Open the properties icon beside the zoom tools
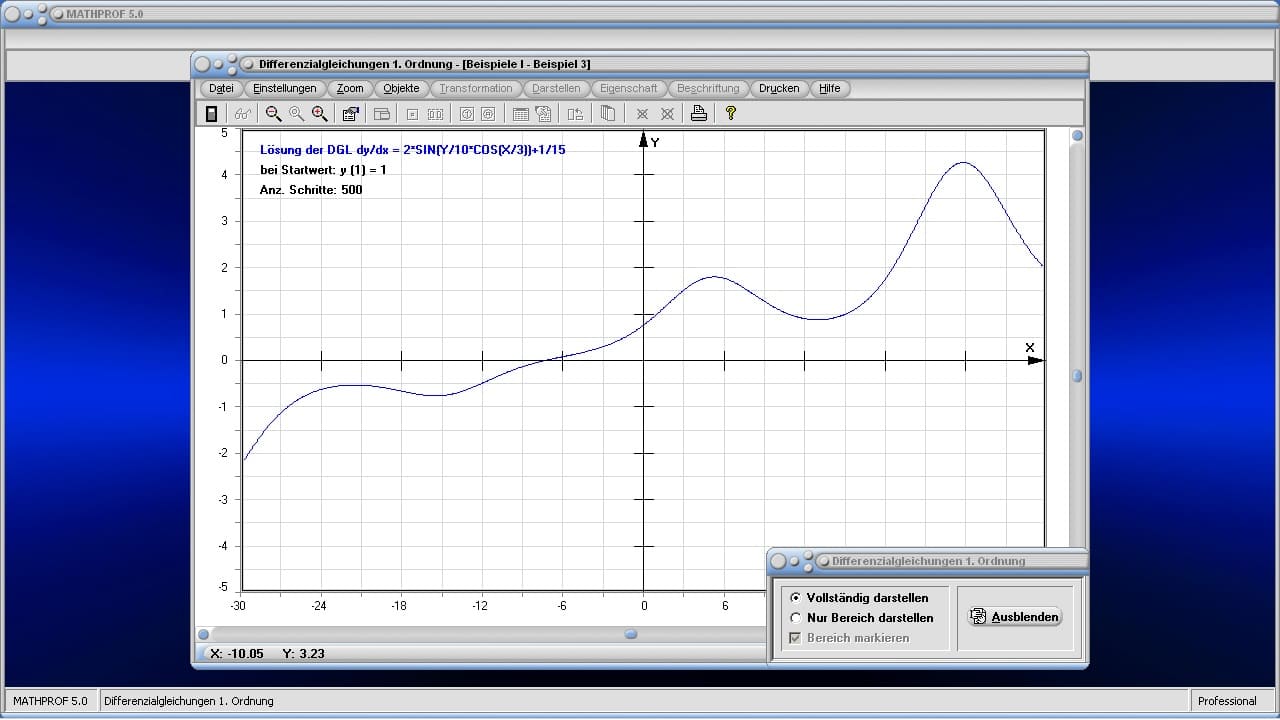 point(350,114)
